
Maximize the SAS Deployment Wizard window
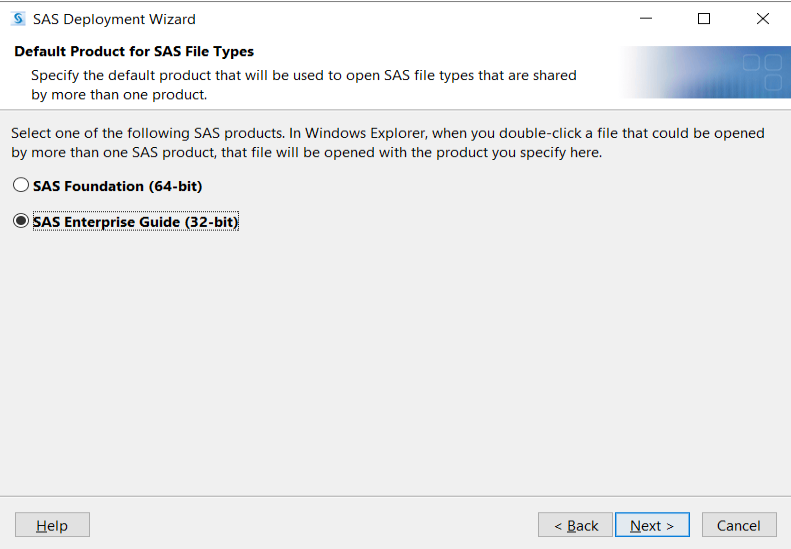[x=704, y=19]
